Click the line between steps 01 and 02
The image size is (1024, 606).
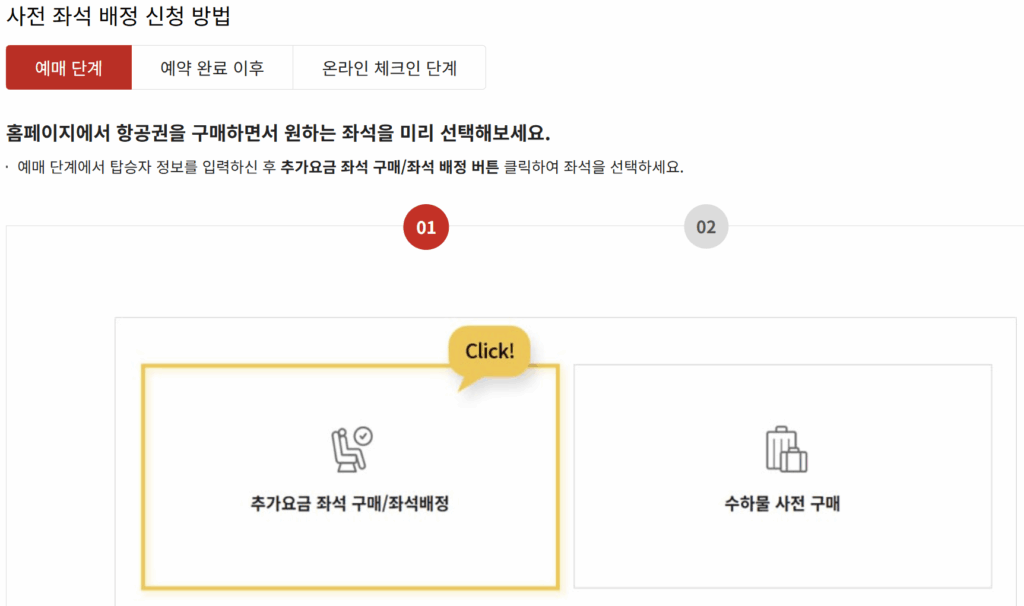(x=566, y=227)
